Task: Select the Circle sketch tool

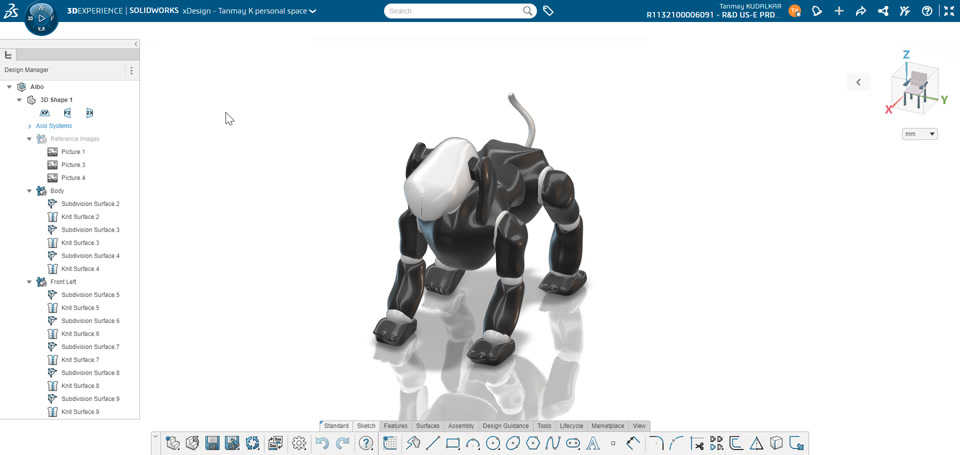Action: (x=493, y=443)
